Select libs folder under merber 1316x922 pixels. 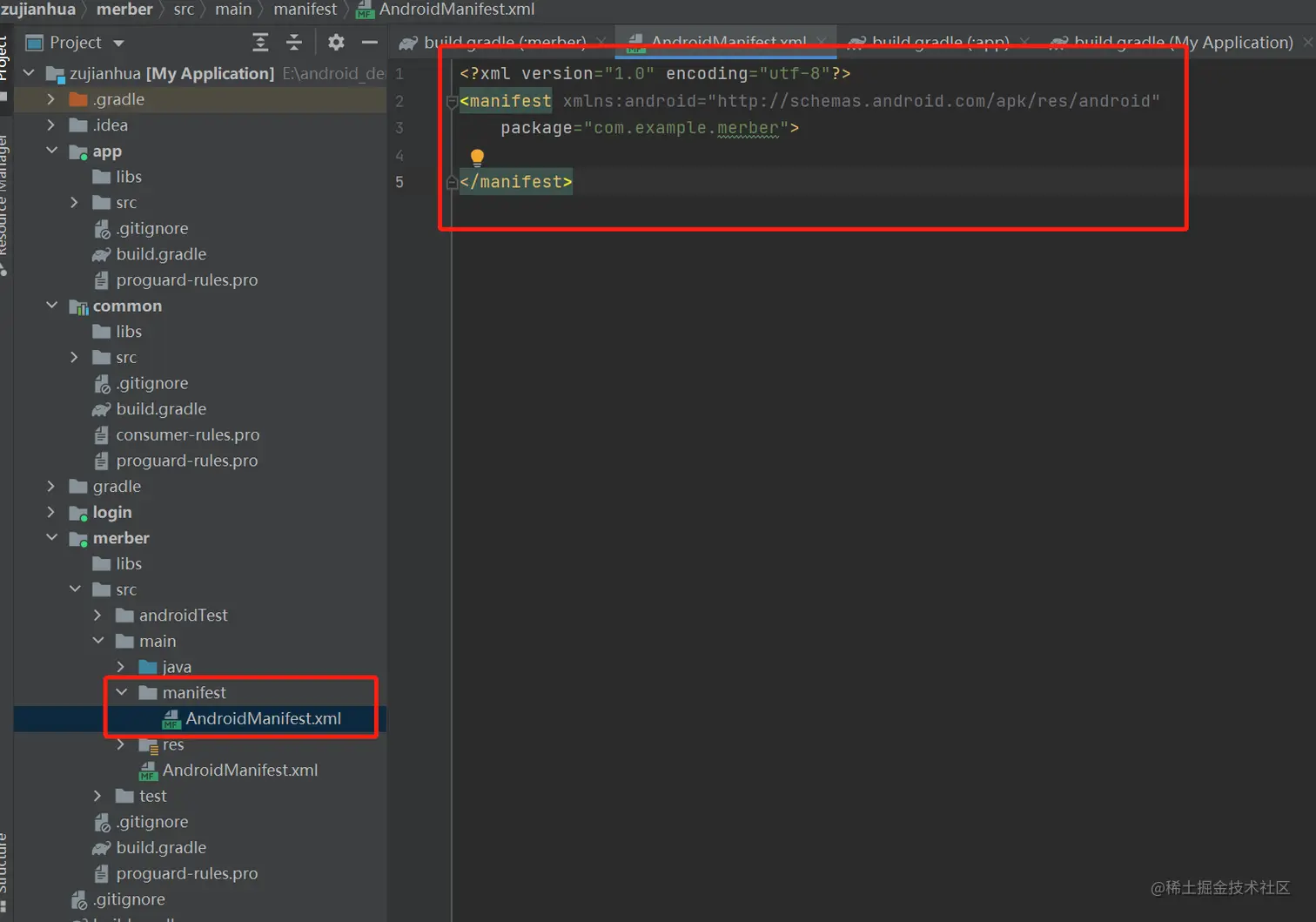[x=129, y=564]
